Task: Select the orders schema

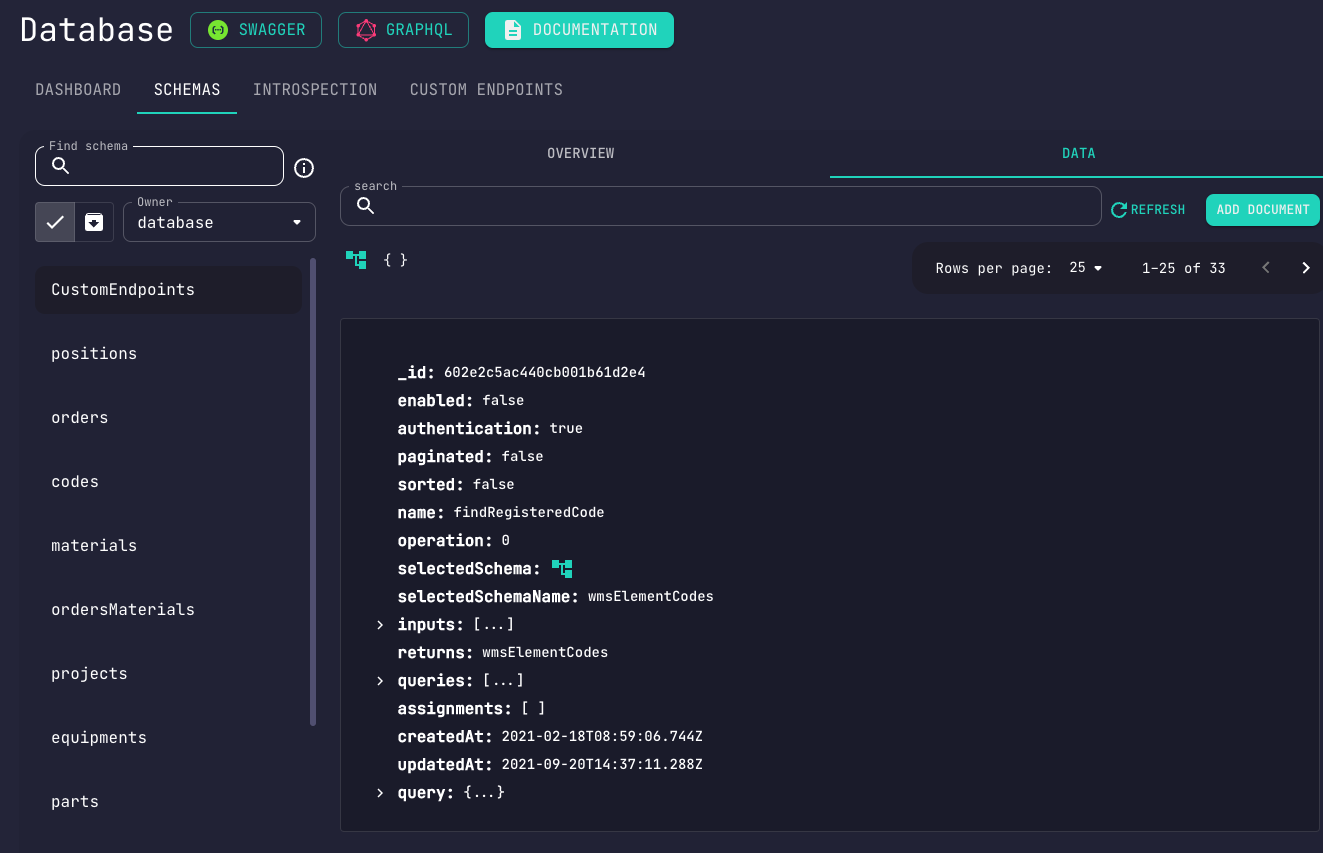Action: pos(168,418)
